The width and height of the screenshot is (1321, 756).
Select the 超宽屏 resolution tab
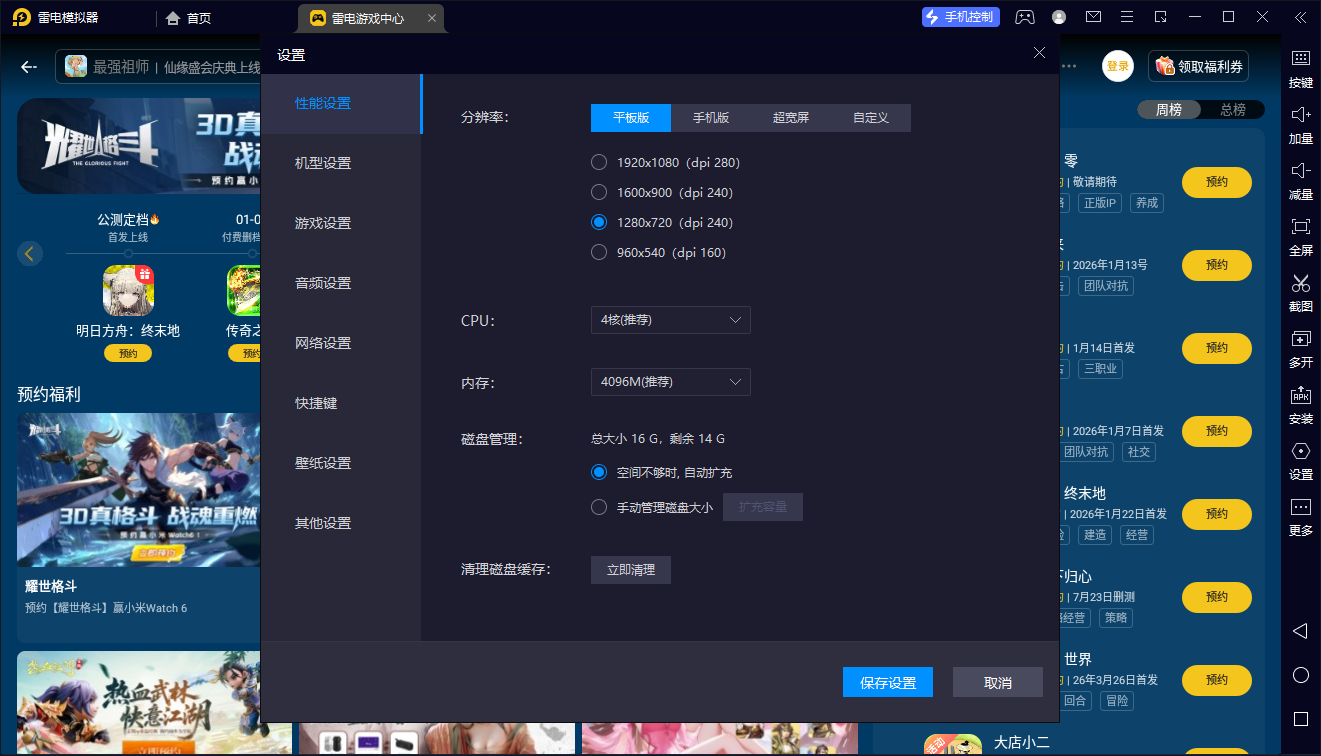(791, 118)
